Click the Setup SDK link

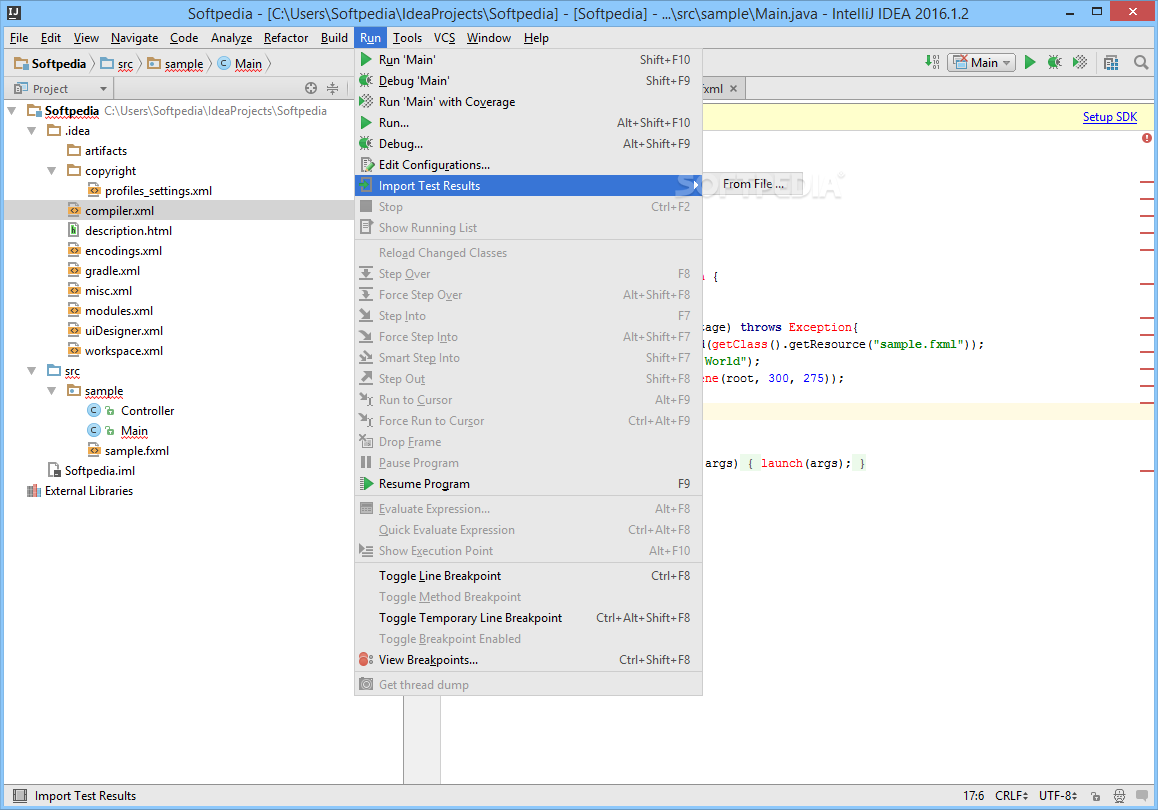[x=1109, y=117]
